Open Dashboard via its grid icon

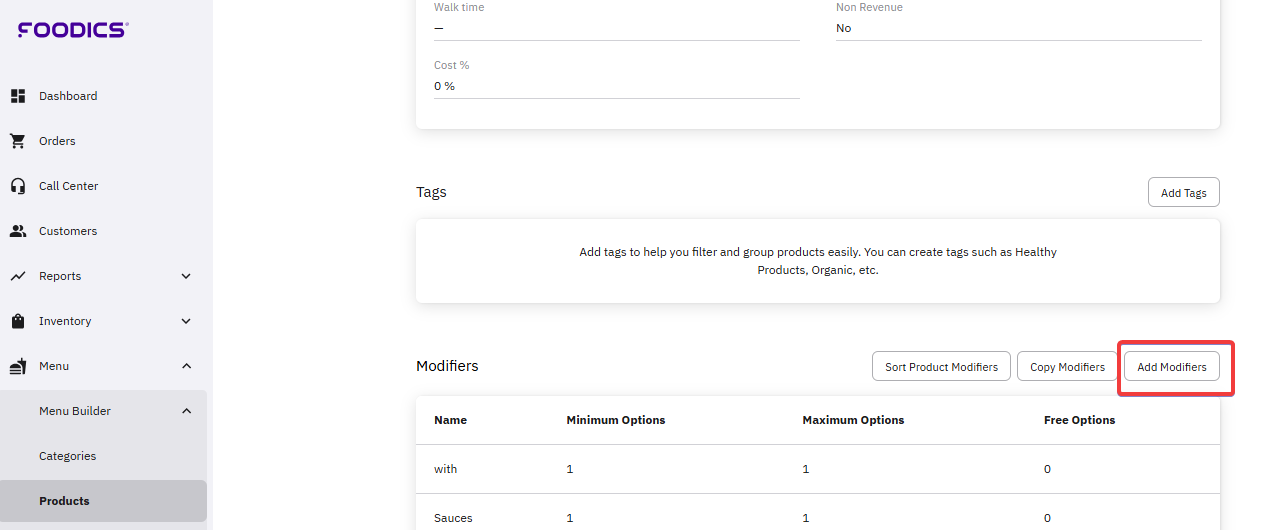click(18, 96)
